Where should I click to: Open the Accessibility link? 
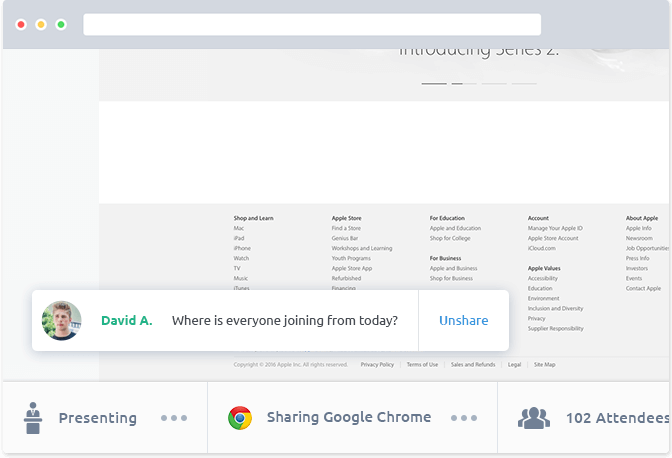click(x=543, y=278)
